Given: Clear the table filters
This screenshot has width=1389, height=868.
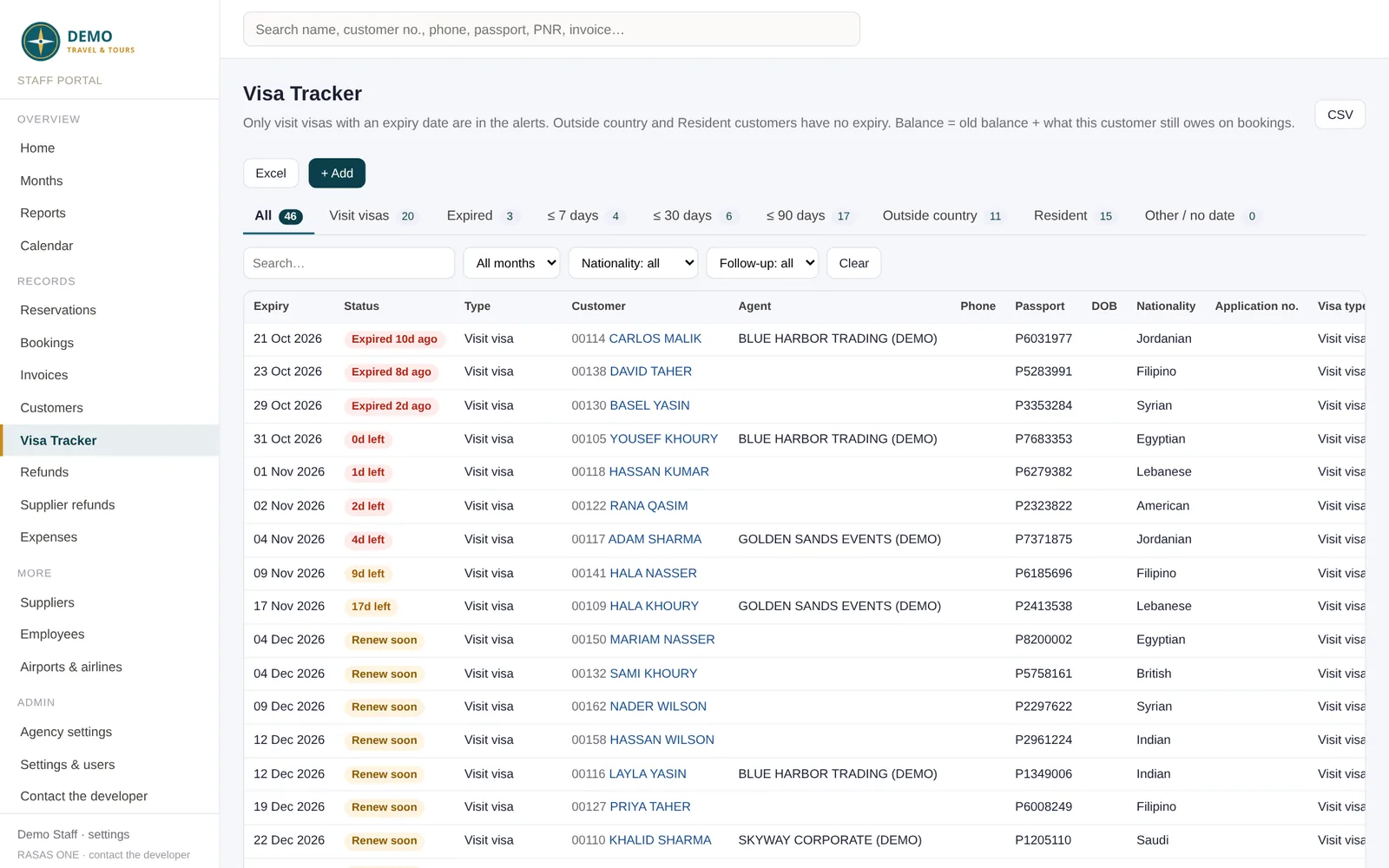Looking at the screenshot, I should (x=853, y=263).
